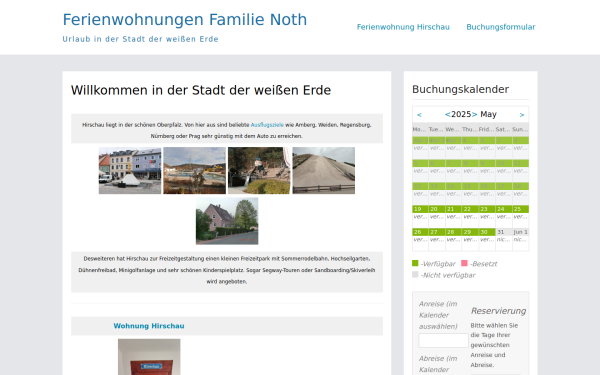Viewport: 600px width, 375px height.
Task: Go to next month in calendar
Action: (x=522, y=115)
